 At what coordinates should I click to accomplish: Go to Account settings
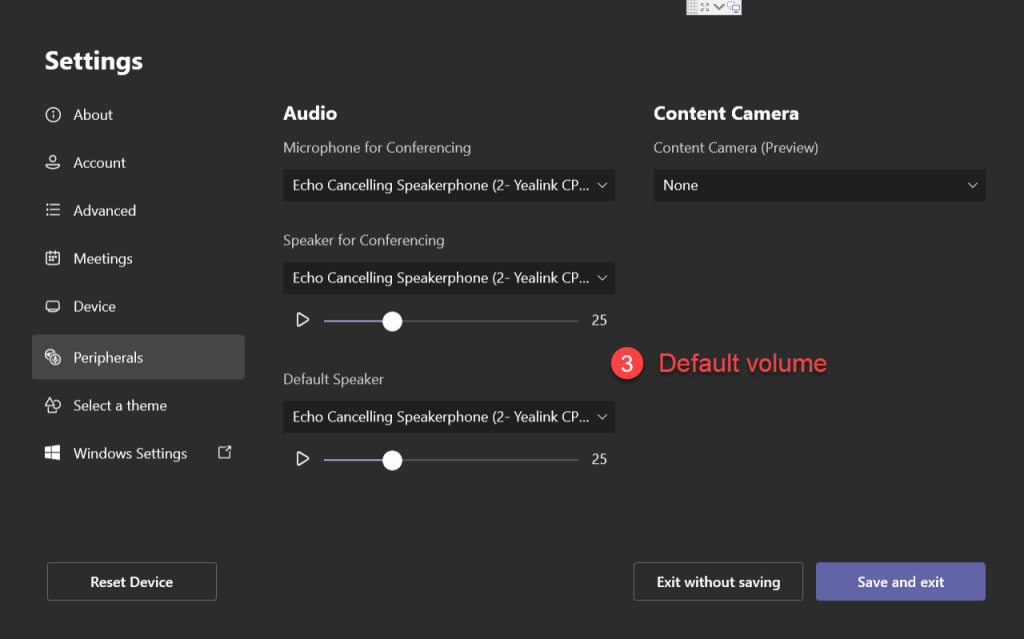tap(99, 163)
